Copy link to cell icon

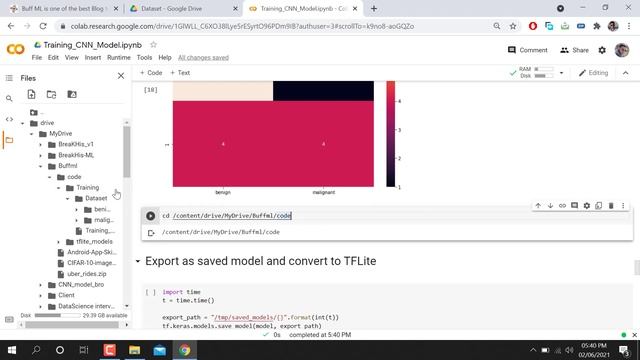pyautogui.click(x=562, y=206)
